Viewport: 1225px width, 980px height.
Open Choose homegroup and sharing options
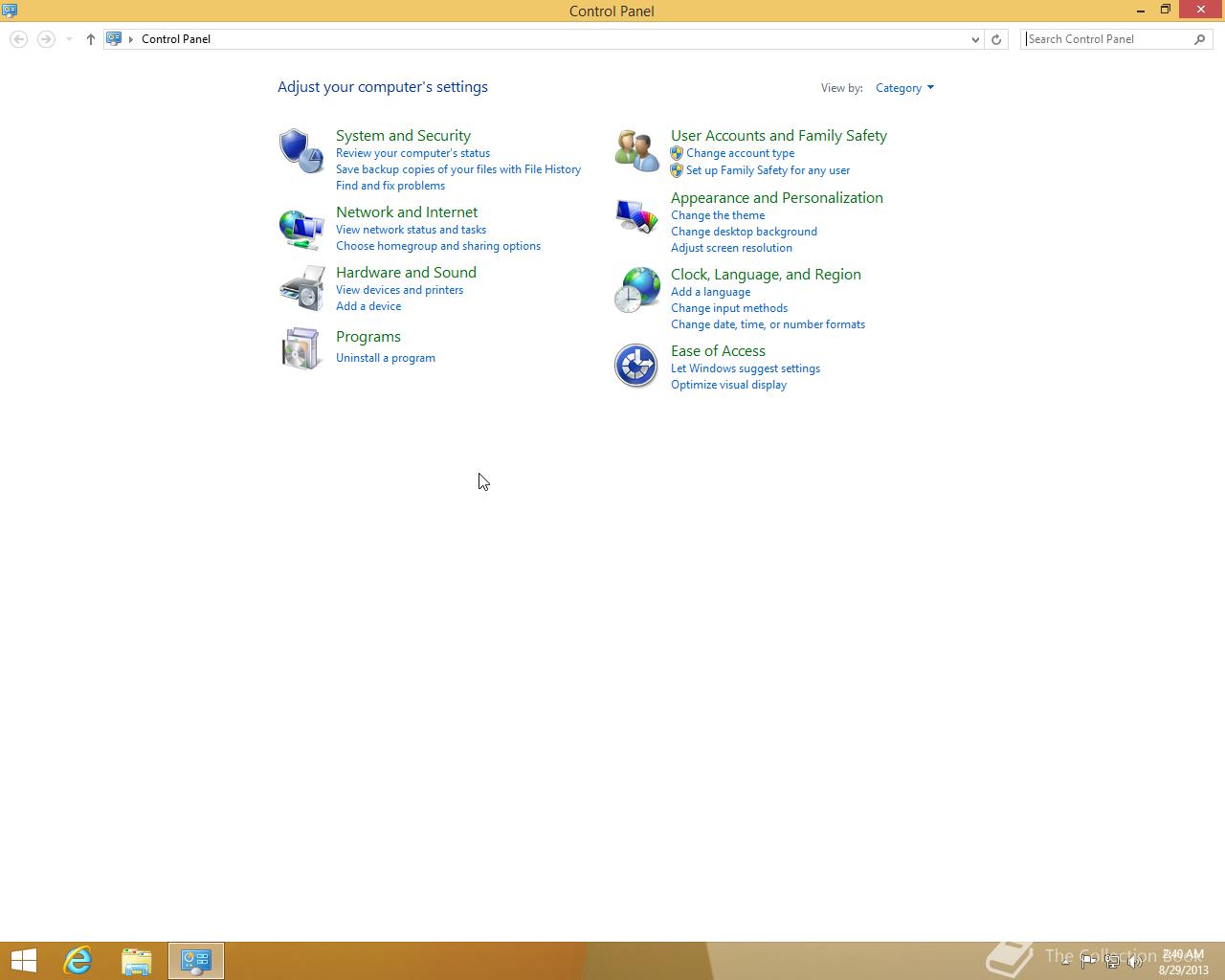(x=438, y=246)
